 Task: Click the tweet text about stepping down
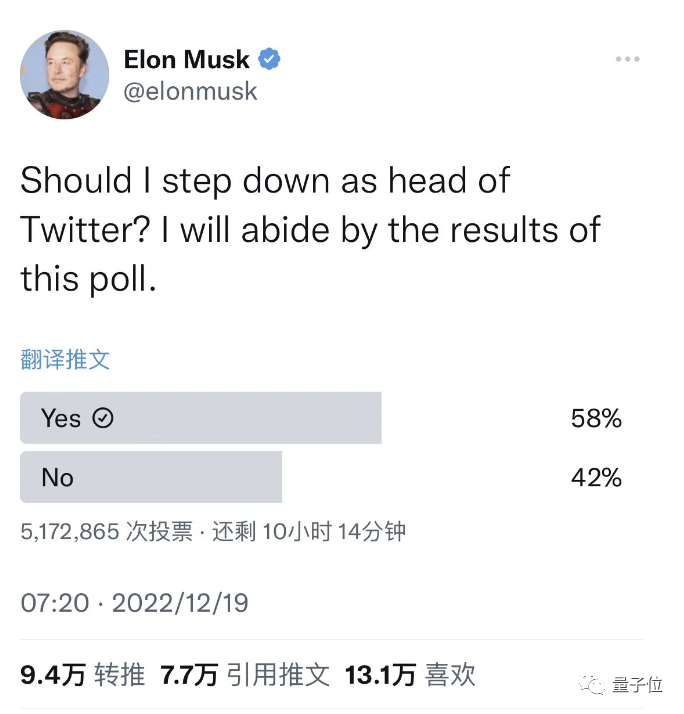311,229
